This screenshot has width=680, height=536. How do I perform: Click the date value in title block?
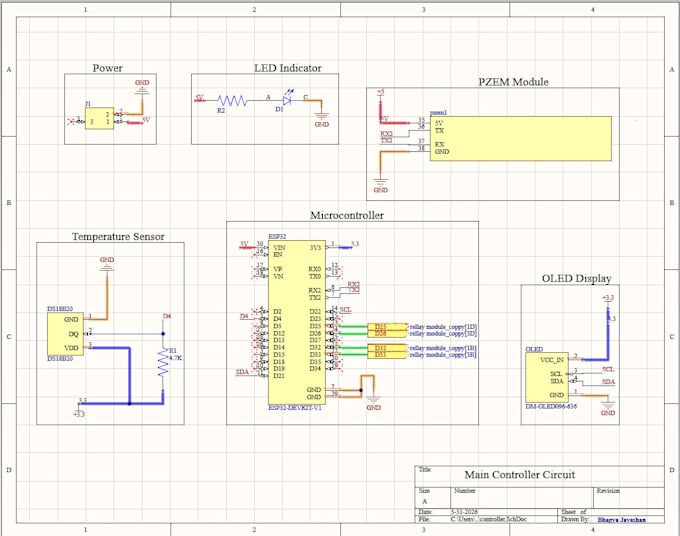tap(464, 512)
